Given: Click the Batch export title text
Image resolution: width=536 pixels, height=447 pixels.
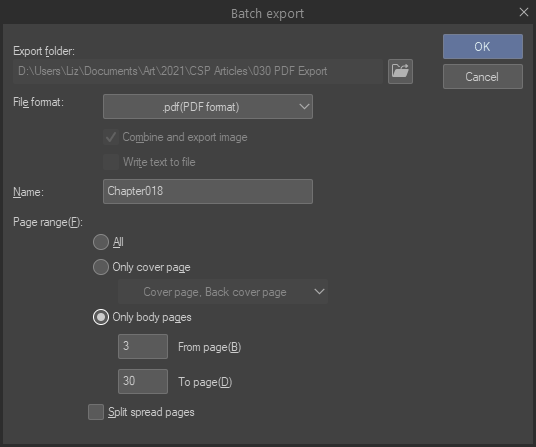Looking at the screenshot, I should point(267,14).
